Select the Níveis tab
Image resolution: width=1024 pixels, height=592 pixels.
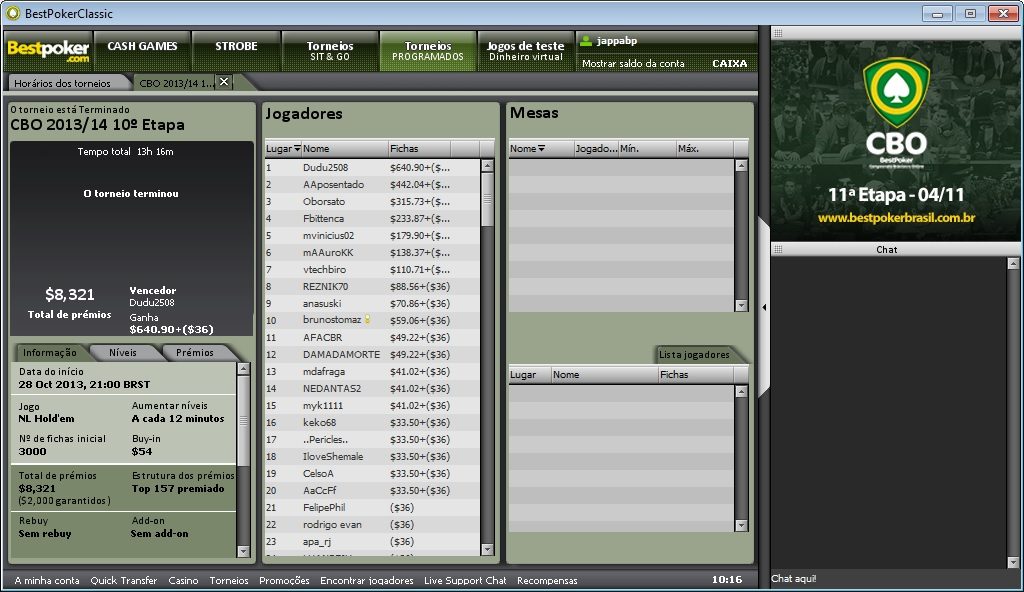click(x=123, y=353)
